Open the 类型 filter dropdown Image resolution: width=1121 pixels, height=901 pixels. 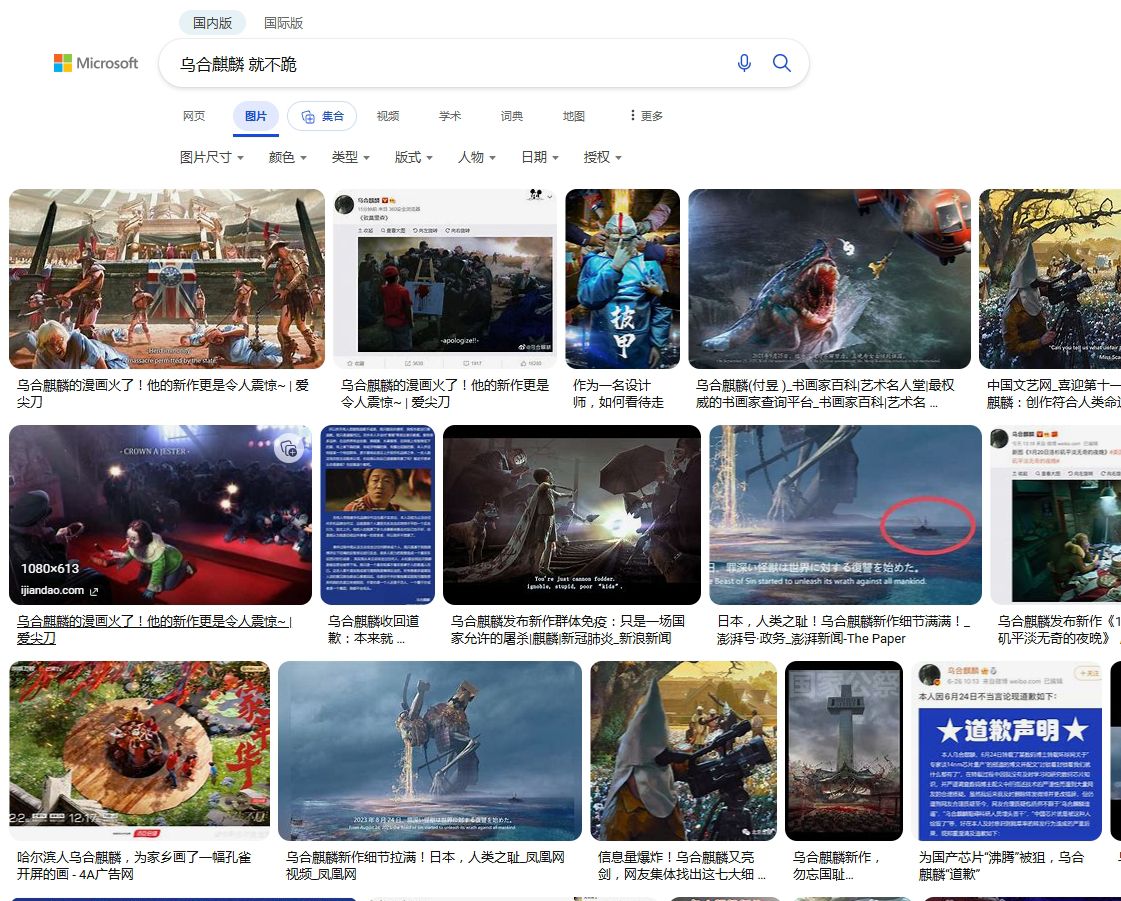pos(350,157)
